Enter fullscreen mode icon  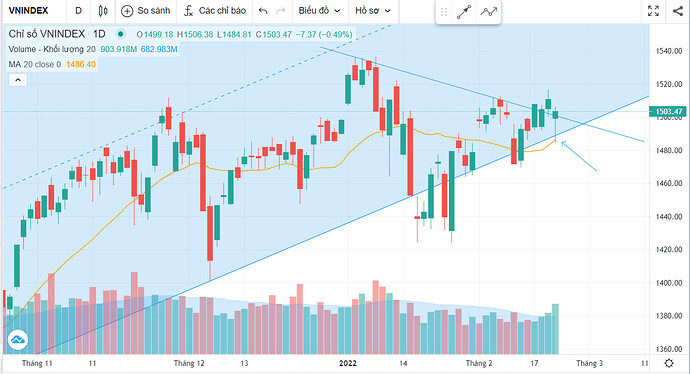653,11
